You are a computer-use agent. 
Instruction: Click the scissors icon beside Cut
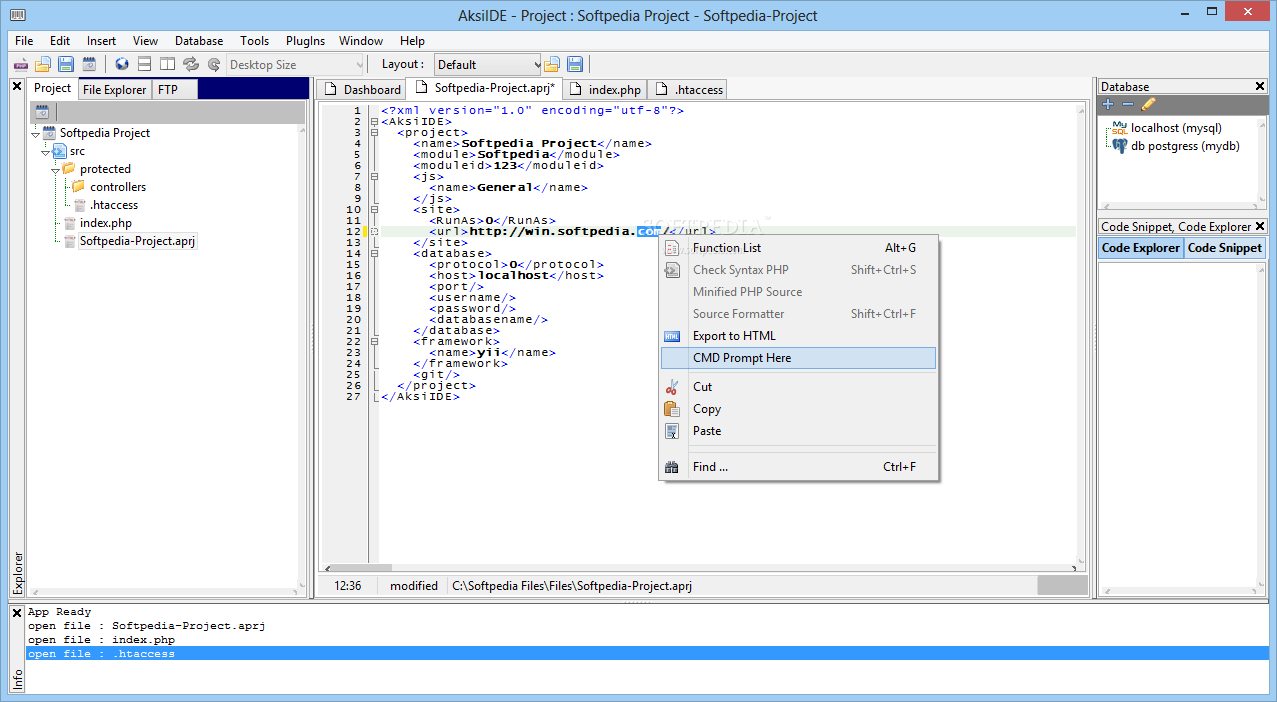pos(673,387)
